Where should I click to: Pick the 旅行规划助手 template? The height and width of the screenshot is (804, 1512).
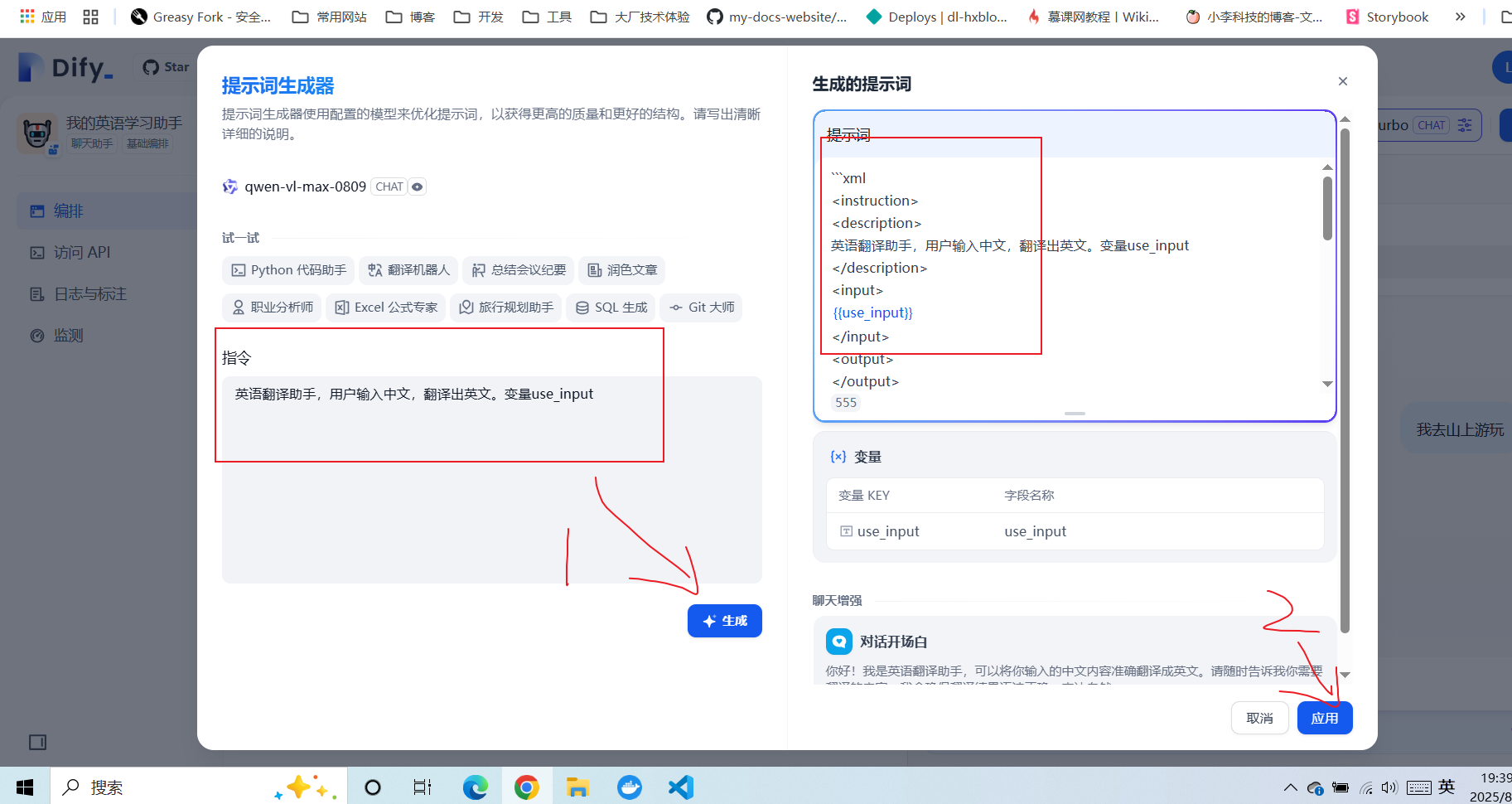pyautogui.click(x=506, y=308)
